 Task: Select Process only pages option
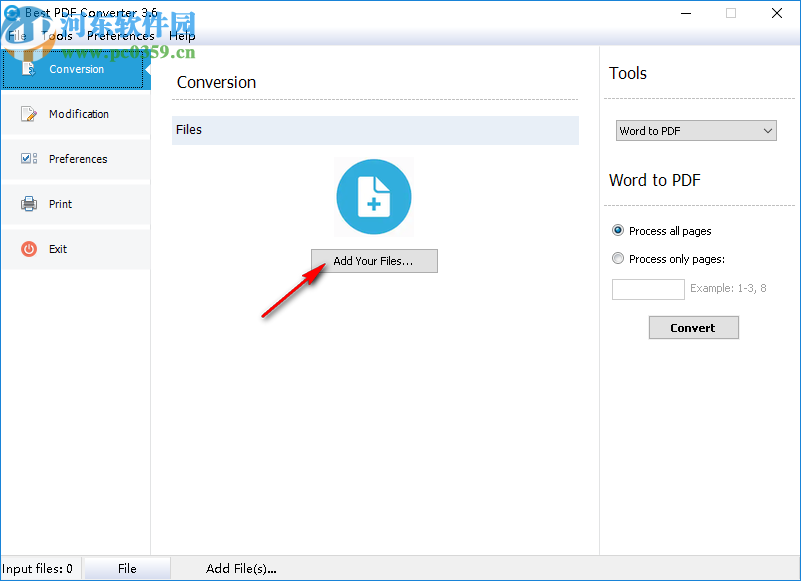(618, 258)
